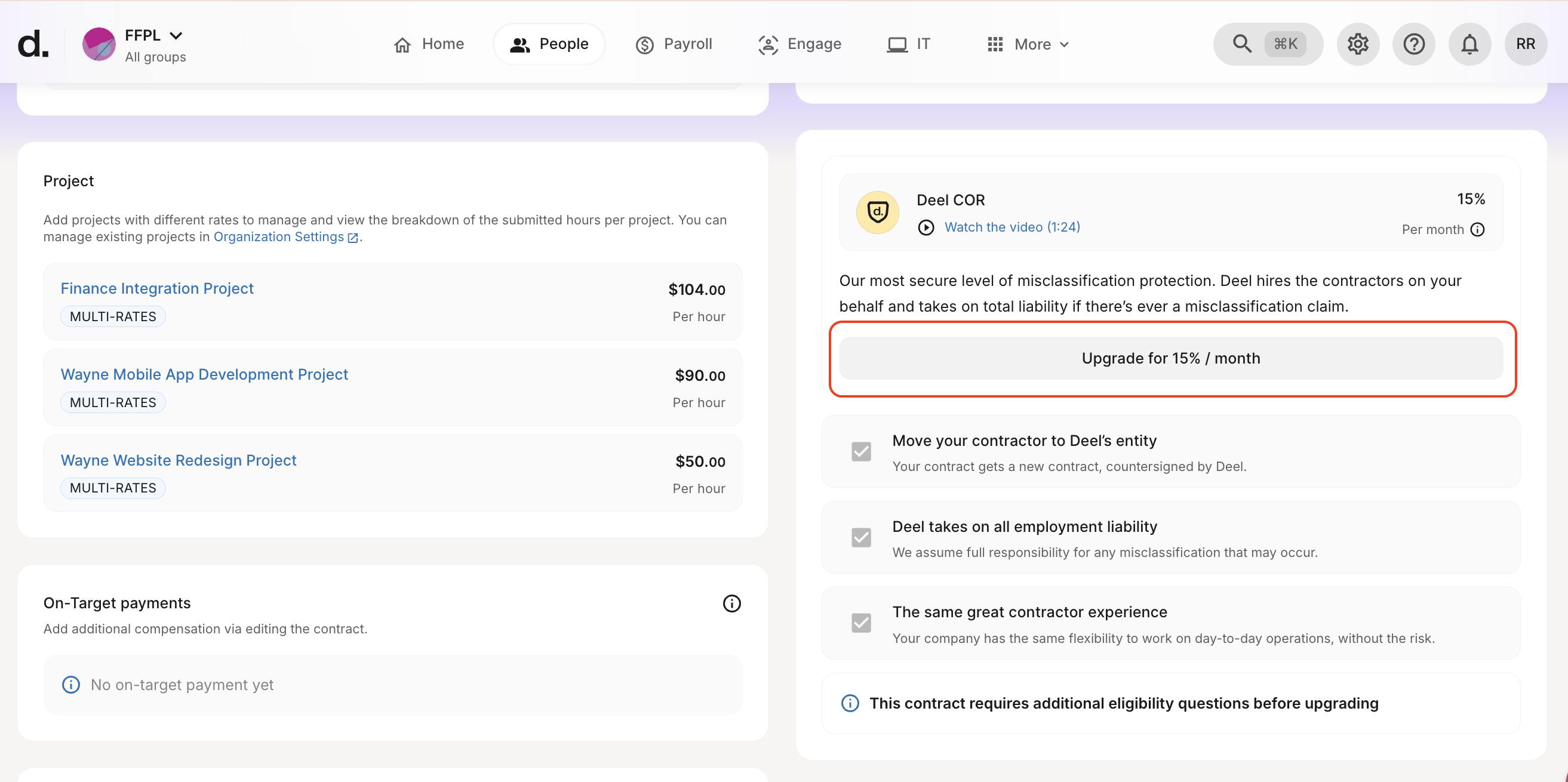1568x782 pixels.
Task: Click the Per month info icon
Action: coord(1477,229)
